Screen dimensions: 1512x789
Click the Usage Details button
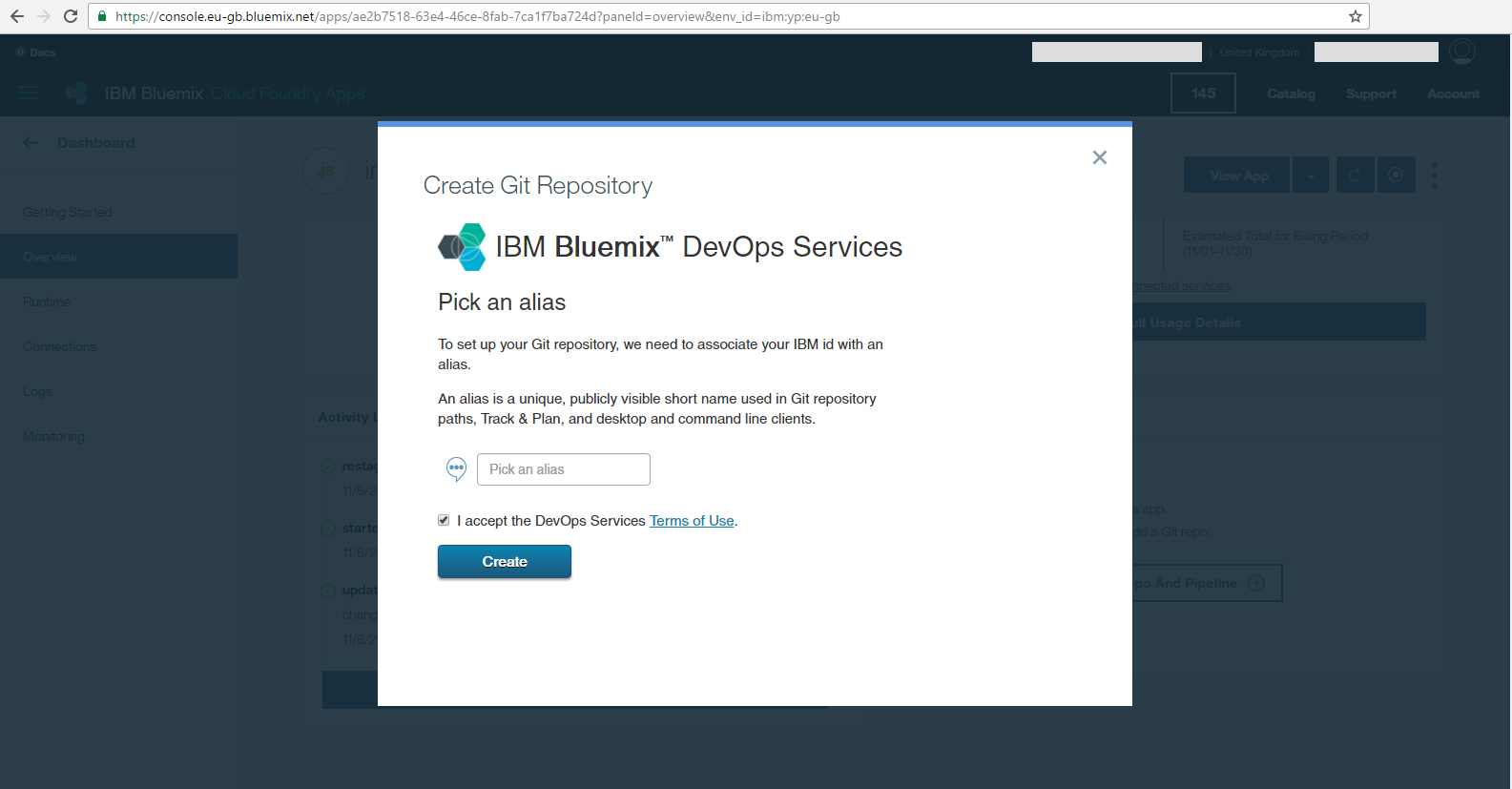(x=1278, y=322)
